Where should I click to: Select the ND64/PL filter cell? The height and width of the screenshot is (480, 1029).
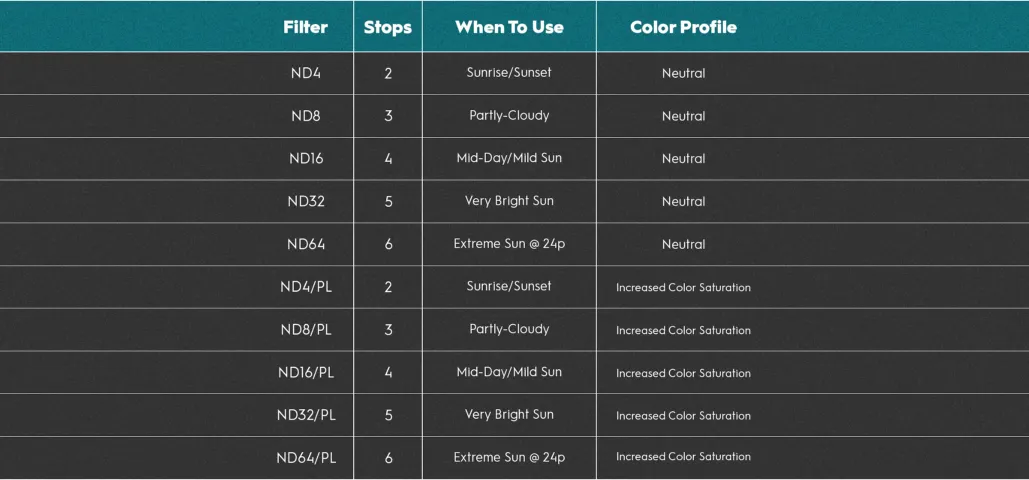(x=306, y=458)
